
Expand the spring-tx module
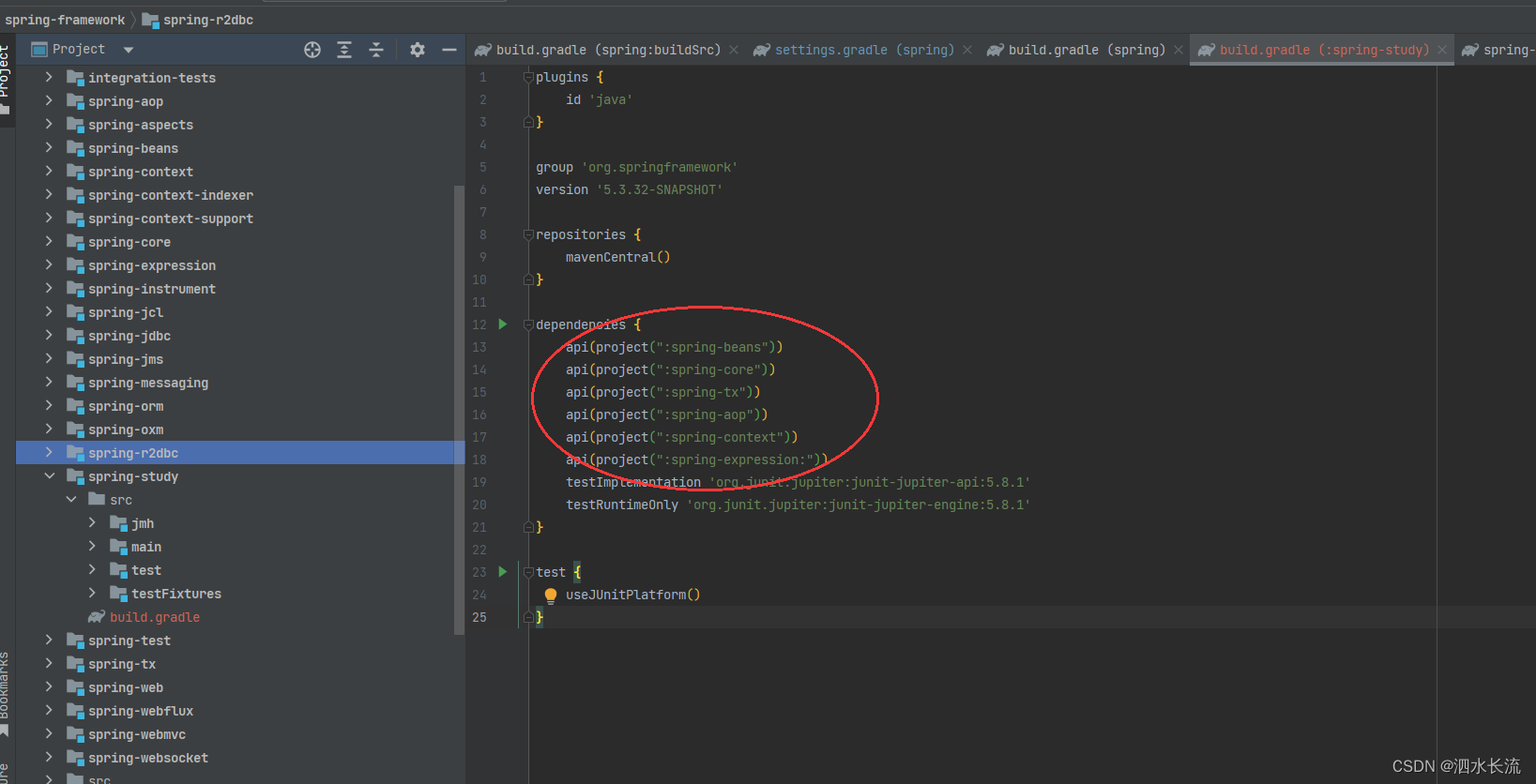49,663
